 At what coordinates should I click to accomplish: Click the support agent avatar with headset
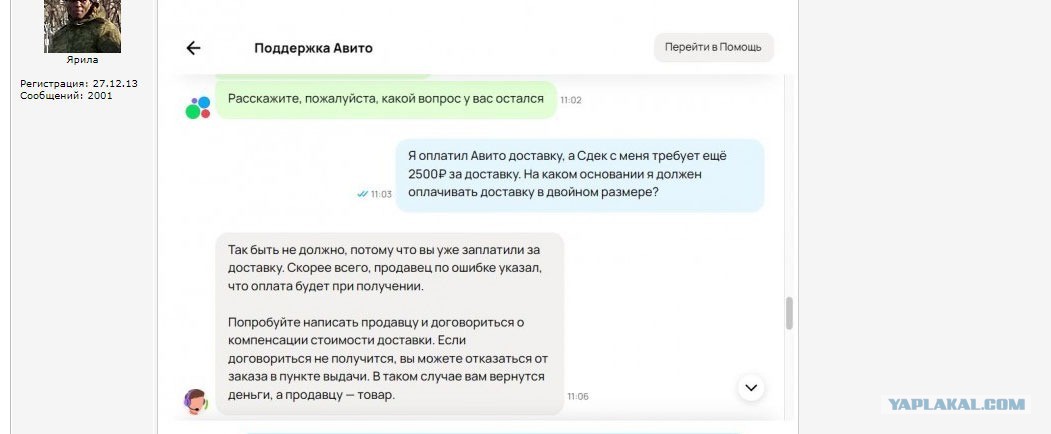coord(196,401)
